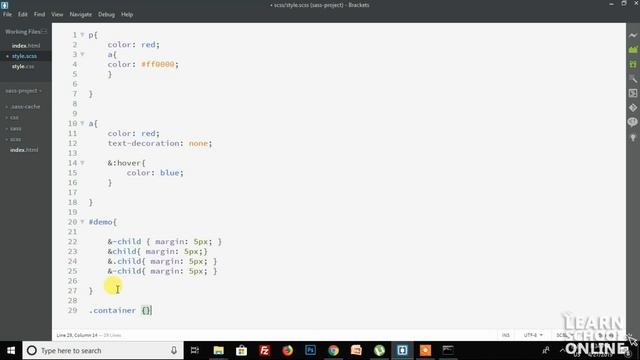
Task: Open Microsoft Store from the taskbar
Action: (241, 350)
